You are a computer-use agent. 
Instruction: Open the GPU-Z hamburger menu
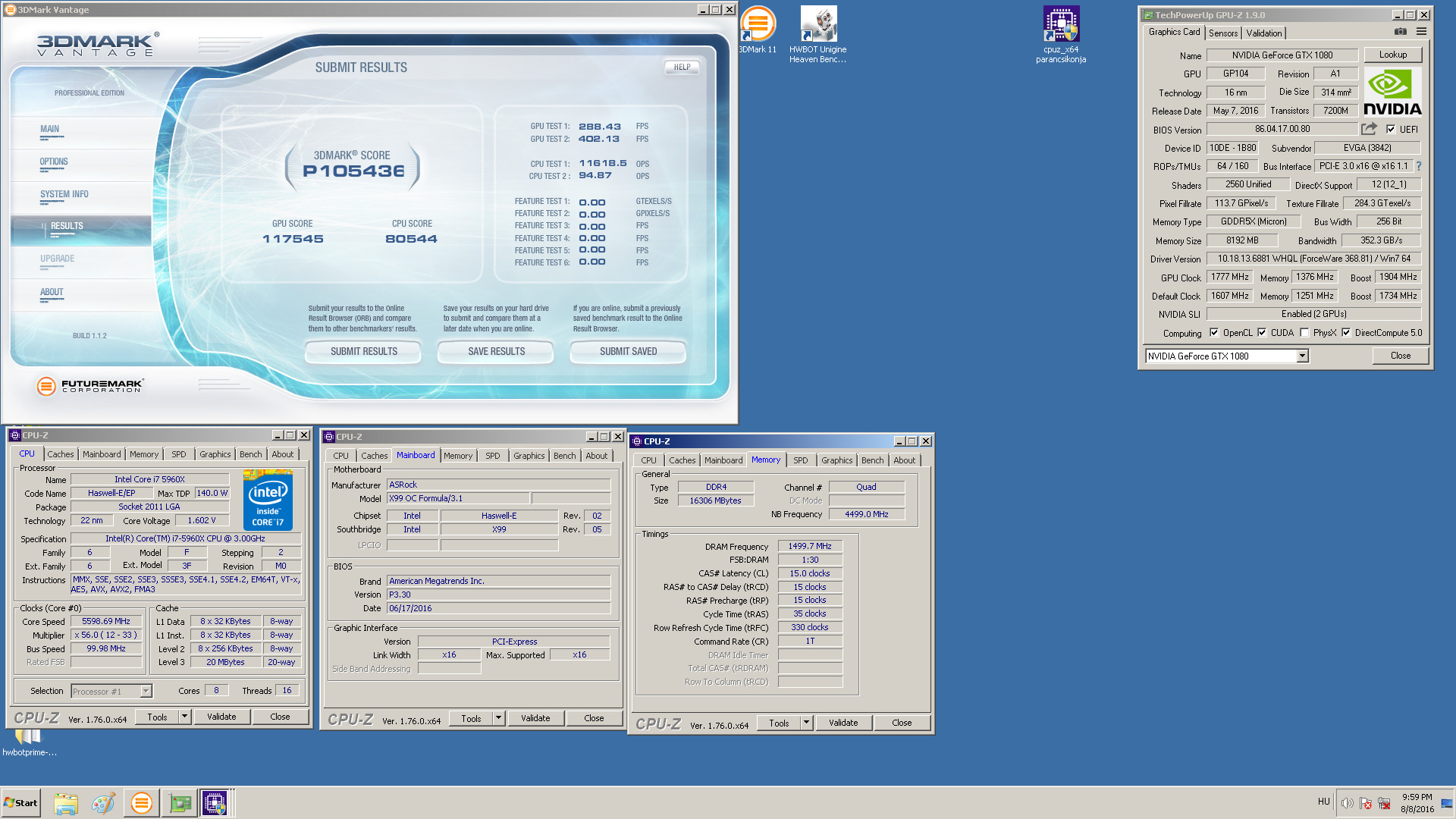click(1421, 32)
